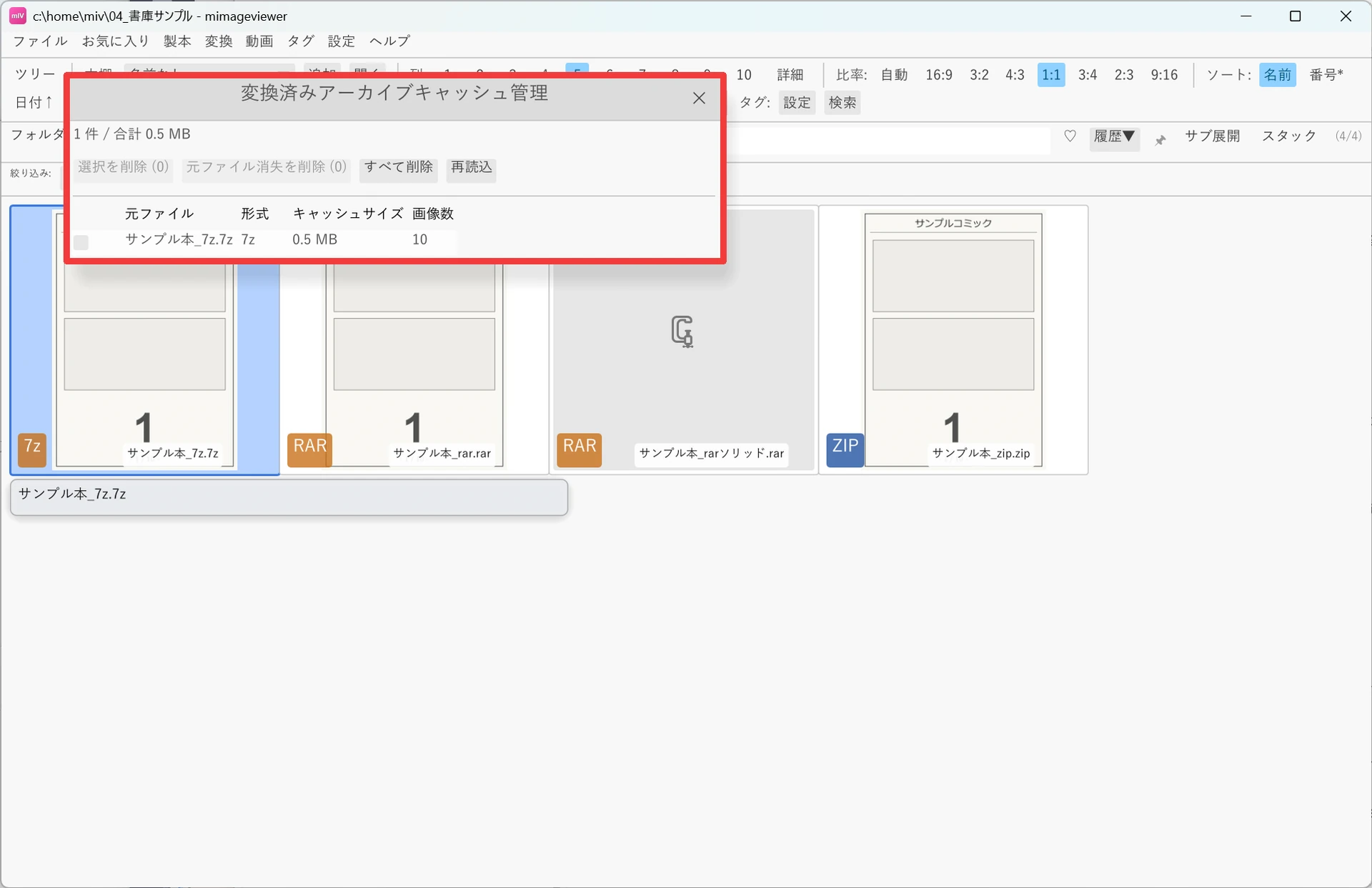The image size is (1372, 888).
Task: Open the 変換 menu
Action: (x=219, y=41)
